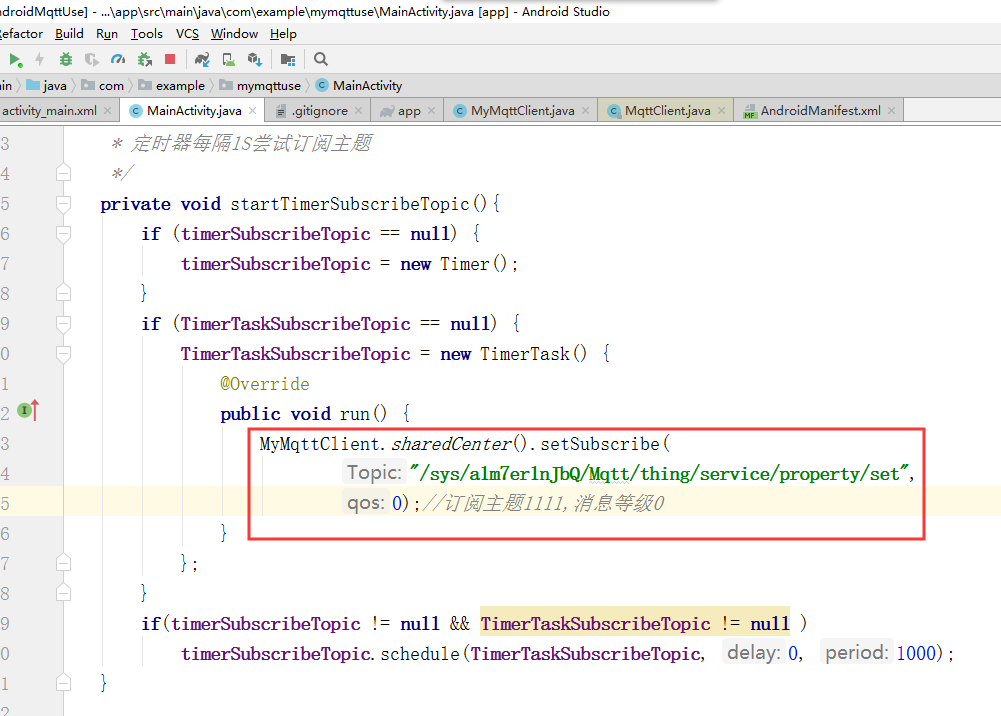Collapse startTimerSubscribeTopic method fold marker
This screenshot has width=1001, height=716.
[x=63, y=204]
